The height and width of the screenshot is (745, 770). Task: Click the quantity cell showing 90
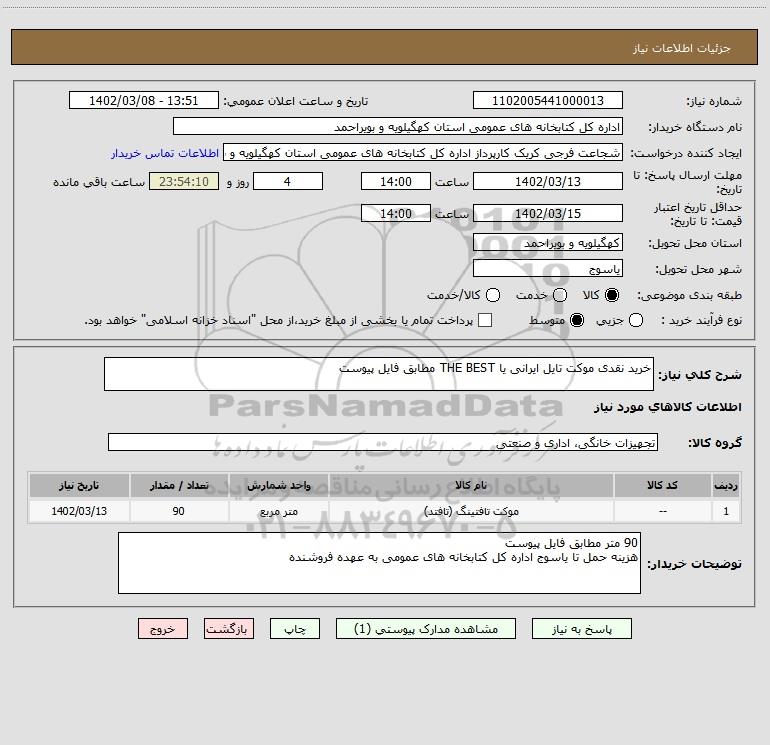(x=179, y=511)
